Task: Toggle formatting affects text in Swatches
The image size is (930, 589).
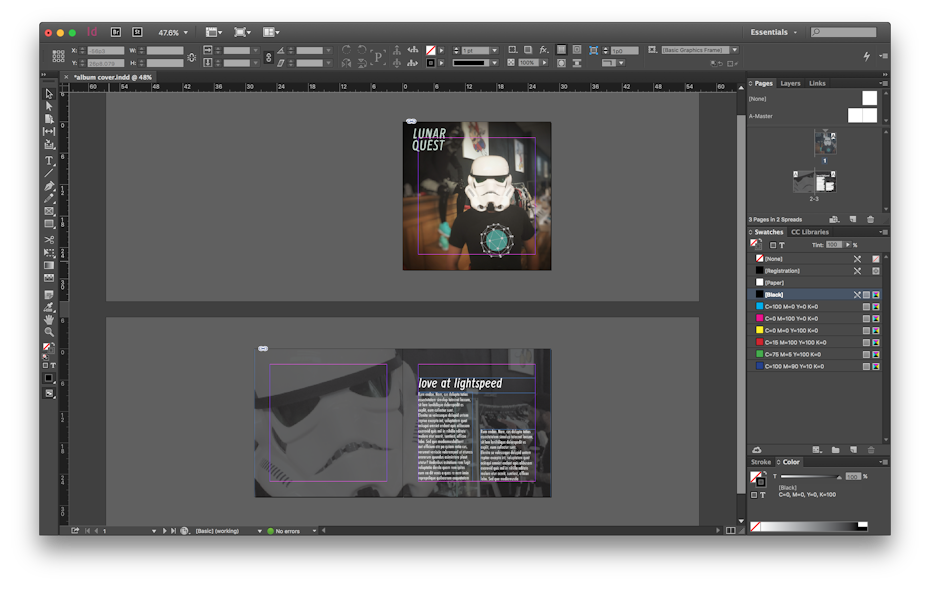Action: (782, 245)
